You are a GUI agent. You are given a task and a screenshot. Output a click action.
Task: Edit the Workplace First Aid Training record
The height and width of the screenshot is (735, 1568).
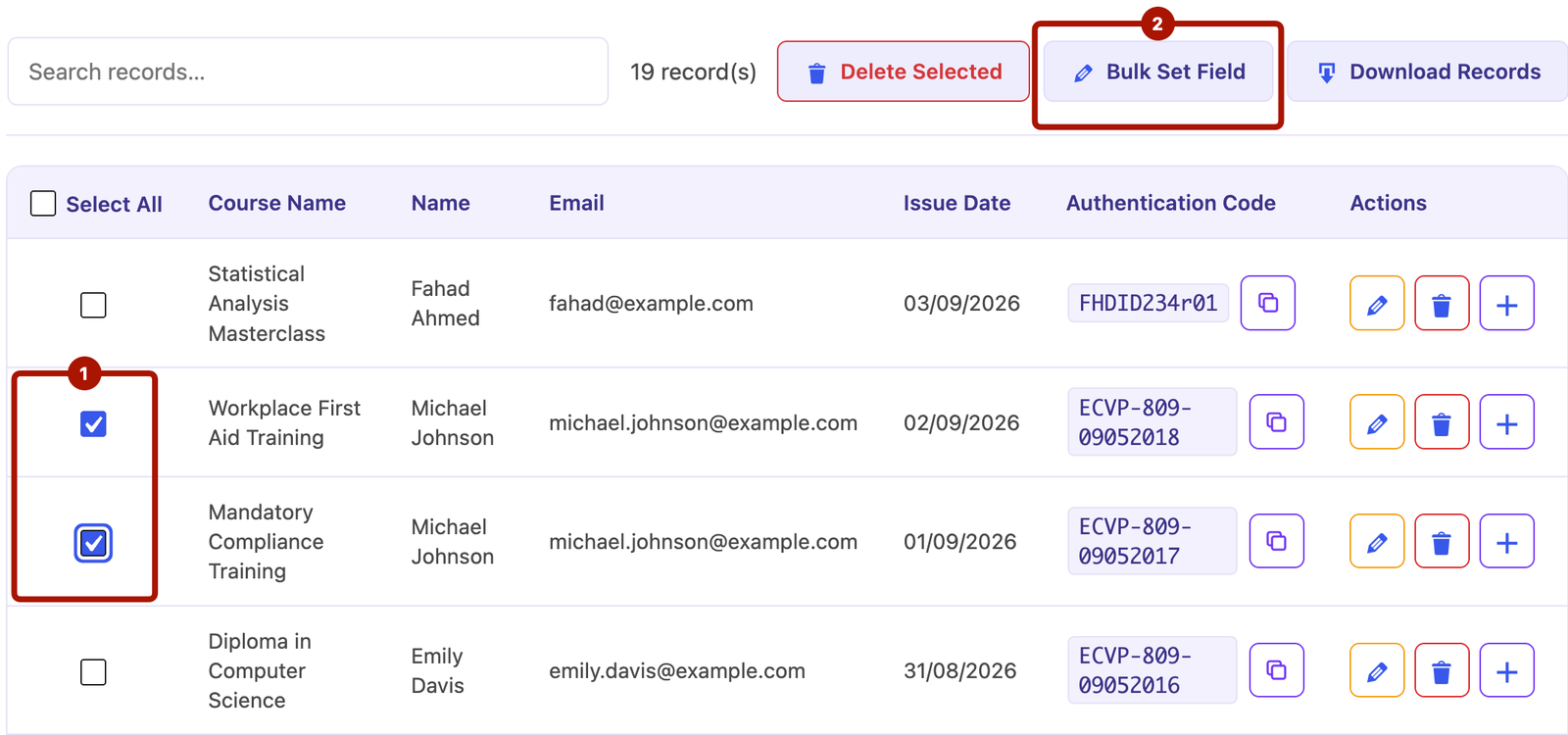pyautogui.click(x=1377, y=422)
